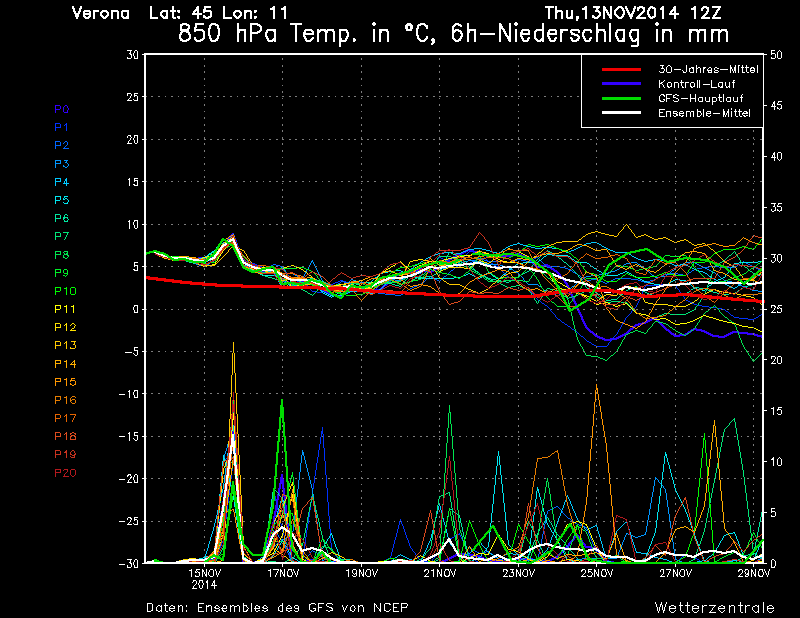The height and width of the screenshot is (618, 800).
Task: Choose the P12 member label
Action: (65, 327)
